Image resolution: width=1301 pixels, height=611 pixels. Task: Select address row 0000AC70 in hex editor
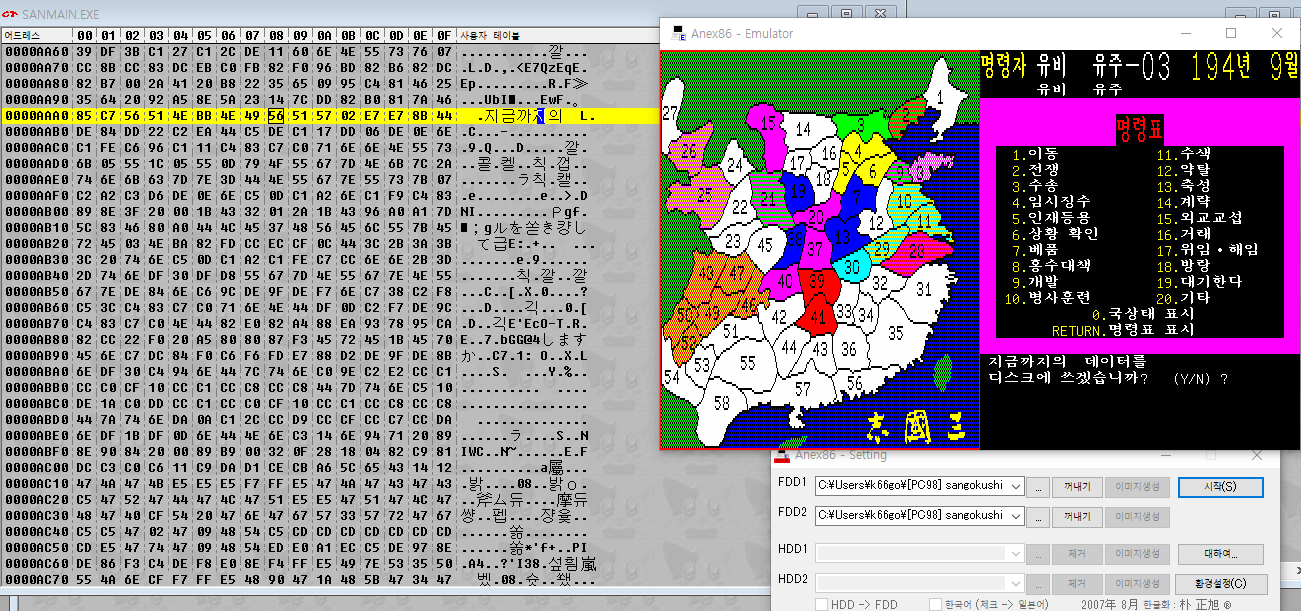point(36,579)
